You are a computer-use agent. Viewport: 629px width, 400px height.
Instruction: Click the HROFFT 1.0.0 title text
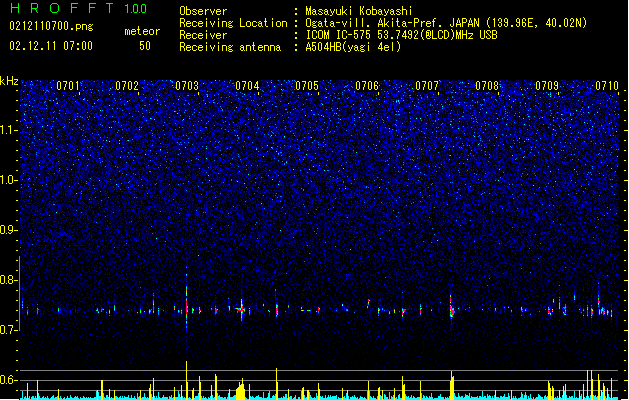point(79,8)
